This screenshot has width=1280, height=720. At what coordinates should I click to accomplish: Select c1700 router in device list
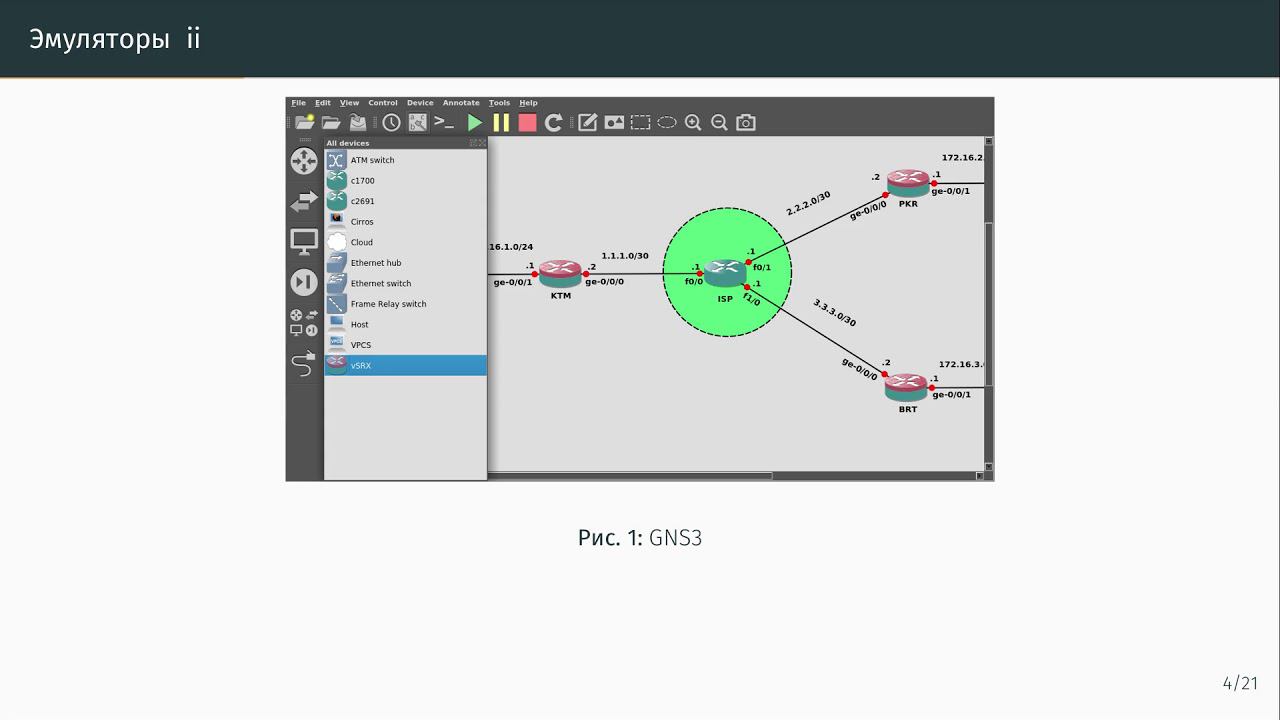(x=405, y=181)
